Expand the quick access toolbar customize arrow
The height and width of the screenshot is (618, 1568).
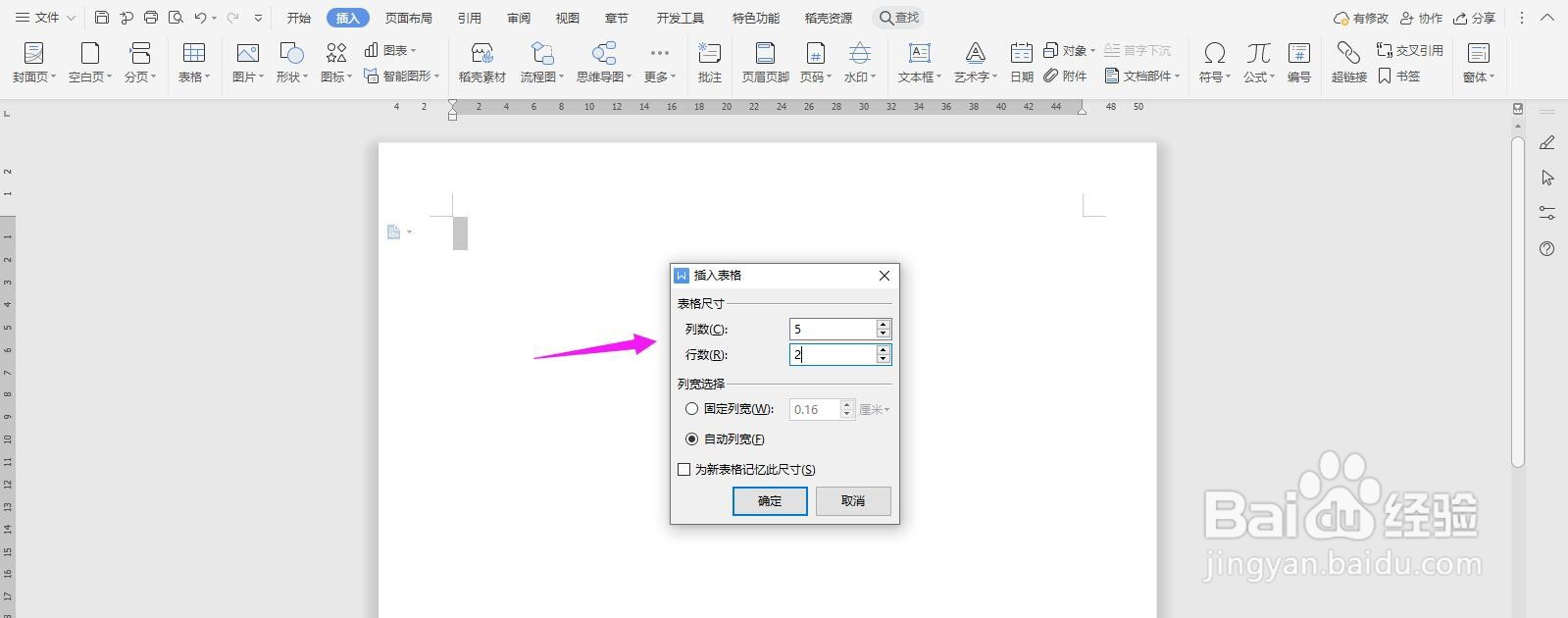point(258,18)
